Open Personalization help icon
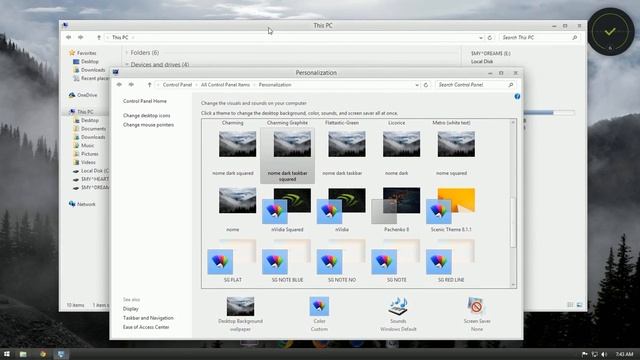The width and height of the screenshot is (640, 360). click(x=517, y=96)
